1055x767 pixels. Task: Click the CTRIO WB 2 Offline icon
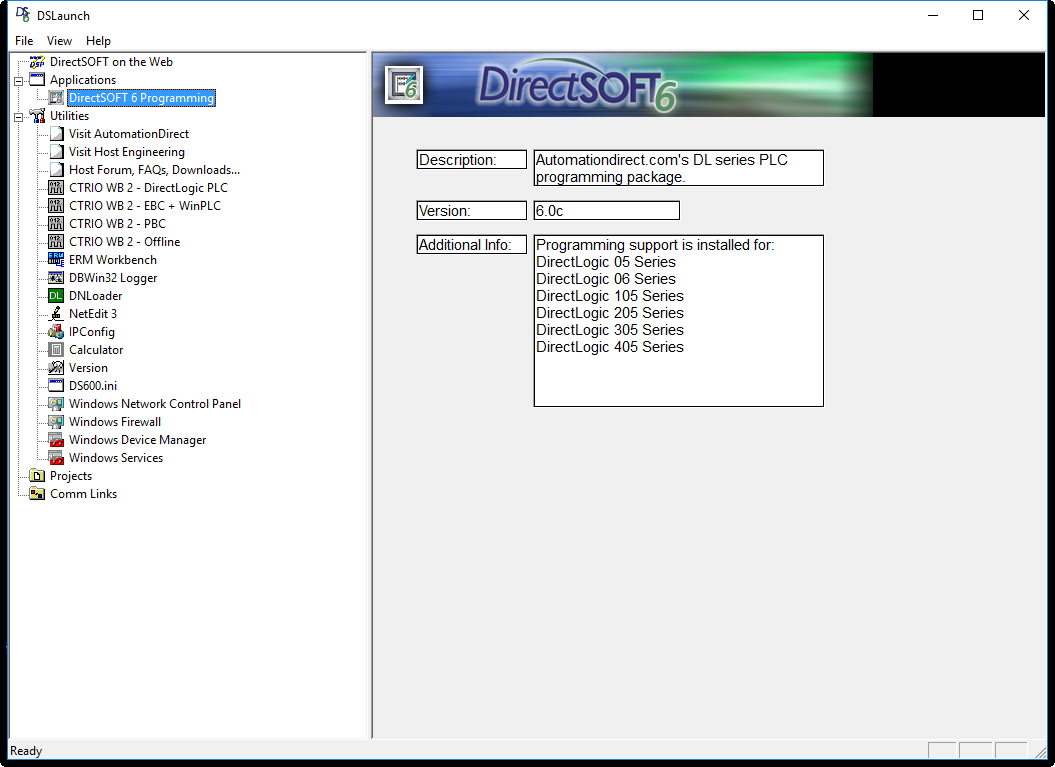pos(57,242)
